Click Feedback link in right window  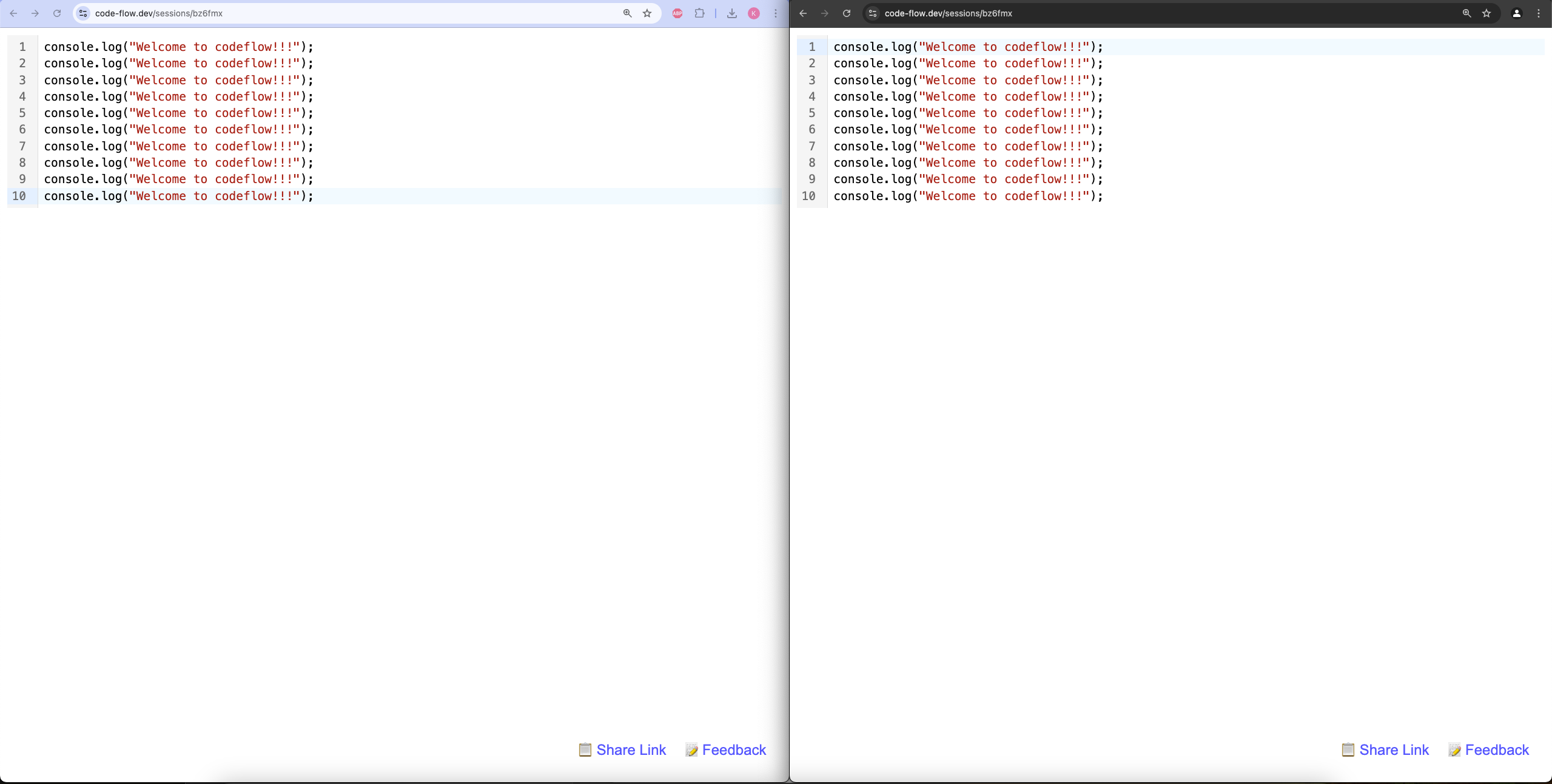(x=1496, y=750)
